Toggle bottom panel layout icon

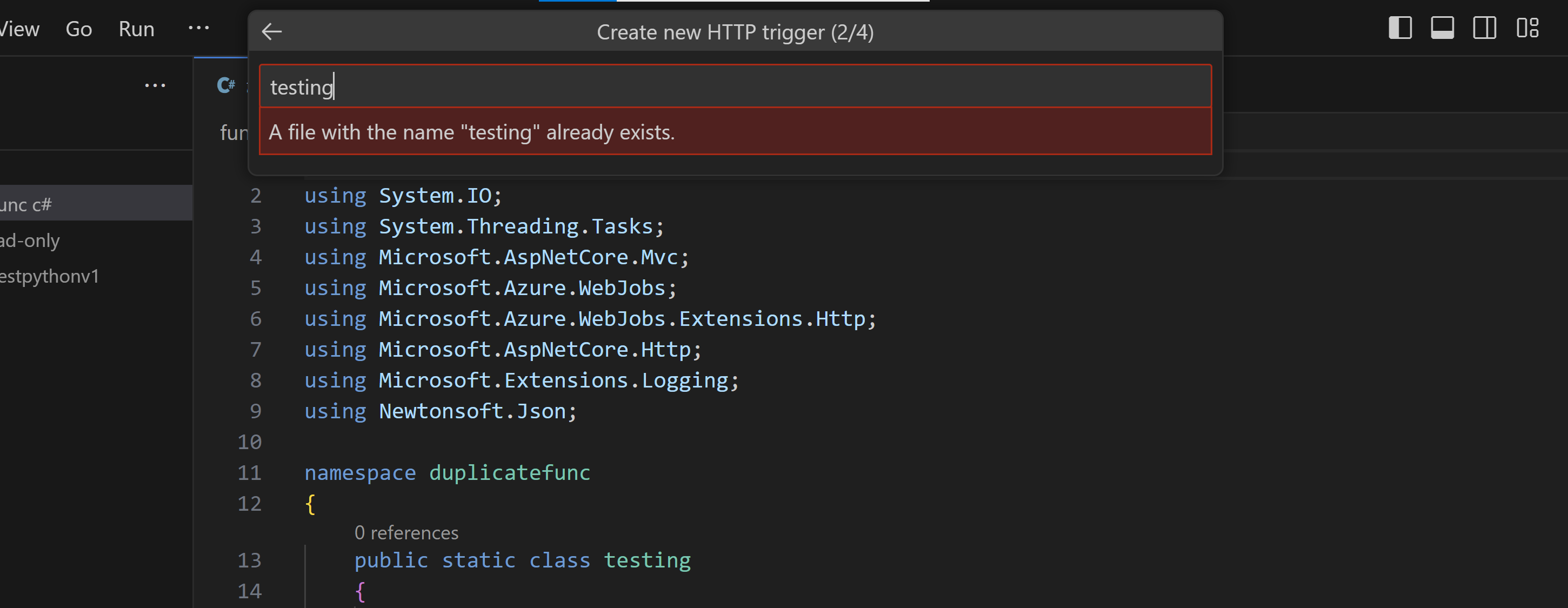tap(1442, 28)
